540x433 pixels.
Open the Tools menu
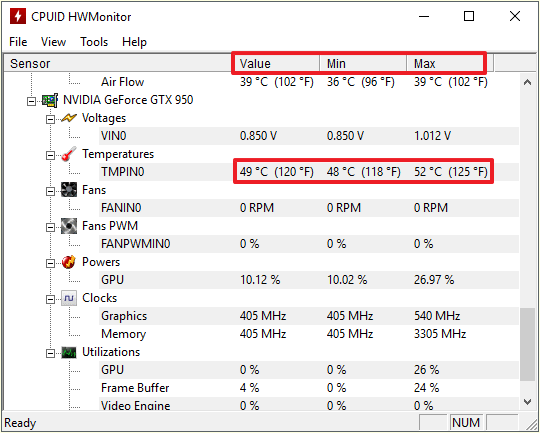tap(94, 42)
